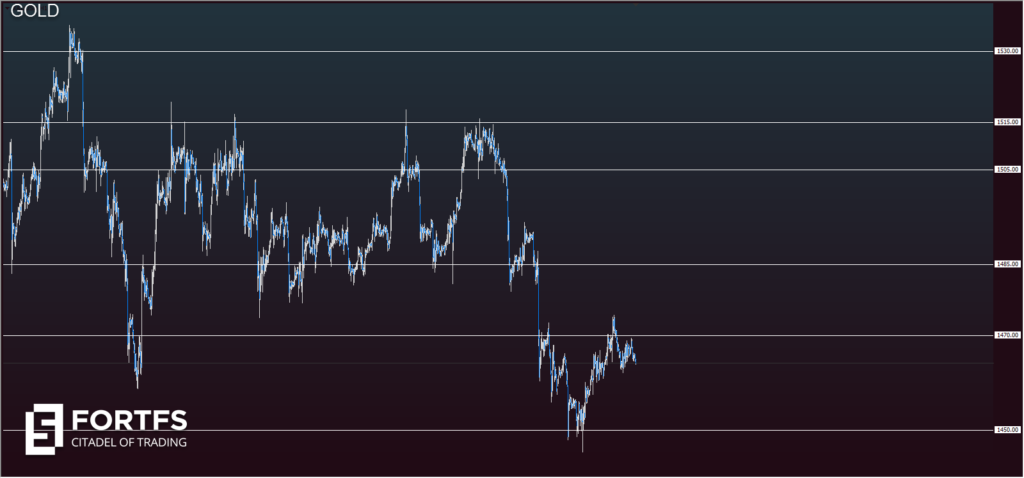Select the most recent candle on chart
Image resolution: width=1024 pixels, height=478 pixels.
[x=635, y=359]
